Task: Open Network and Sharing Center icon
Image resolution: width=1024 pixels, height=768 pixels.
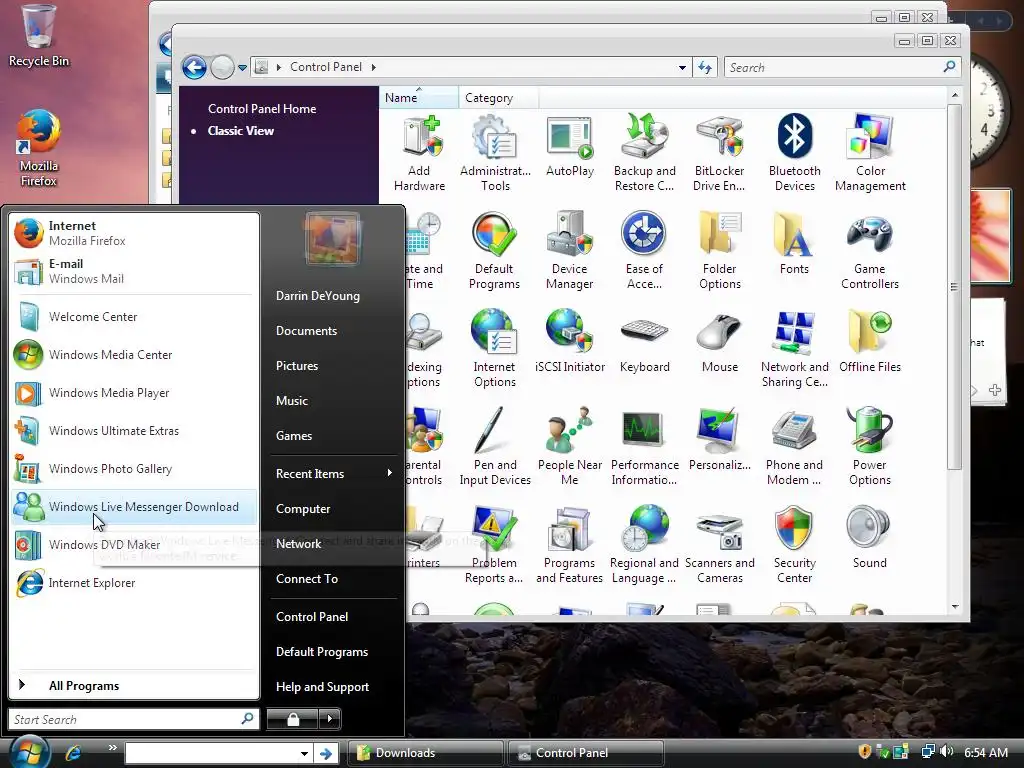Action: [x=794, y=349]
